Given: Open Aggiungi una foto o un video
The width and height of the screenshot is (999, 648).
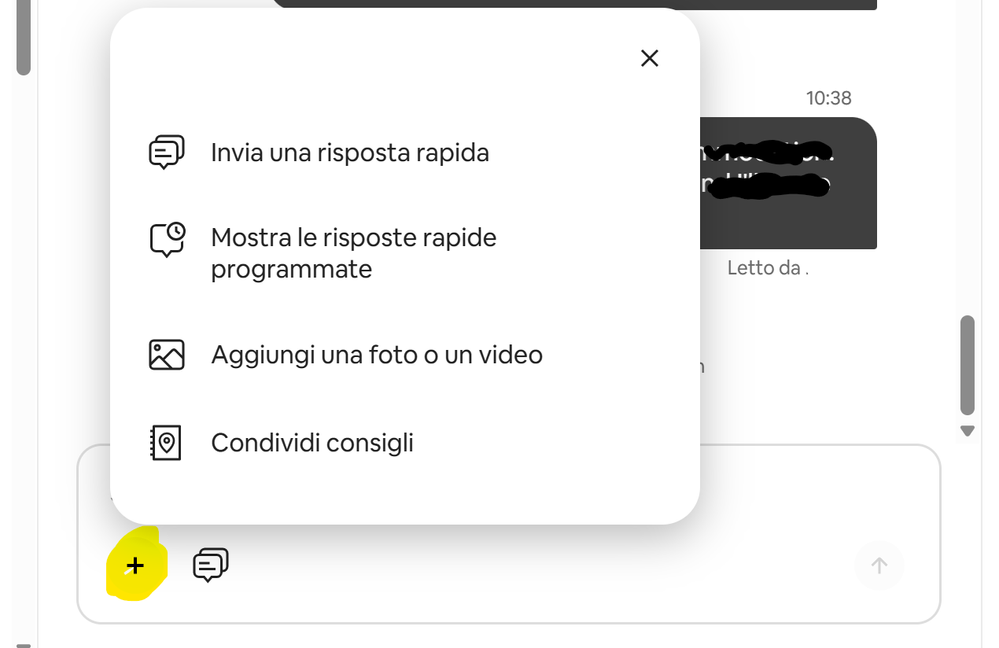Looking at the screenshot, I should [376, 354].
